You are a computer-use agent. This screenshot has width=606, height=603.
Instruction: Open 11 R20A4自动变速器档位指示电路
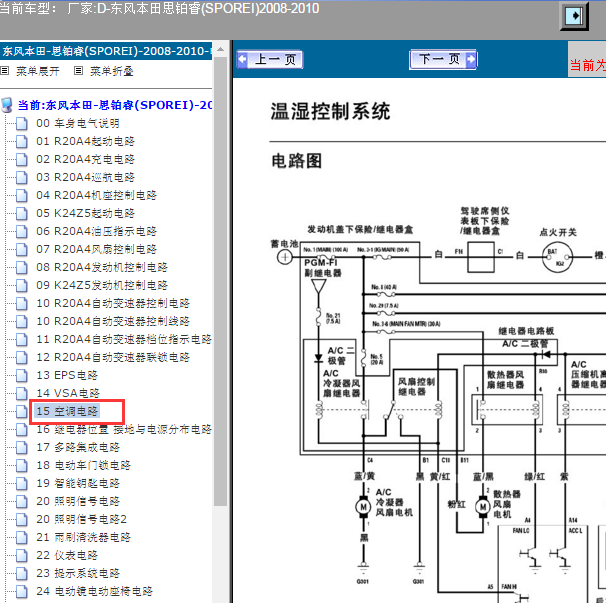tap(124, 339)
